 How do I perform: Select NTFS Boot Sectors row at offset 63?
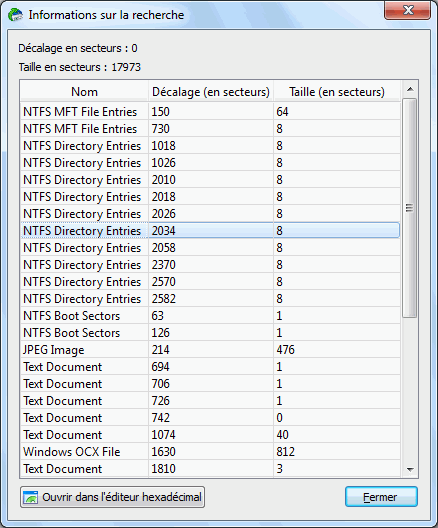click(210, 316)
